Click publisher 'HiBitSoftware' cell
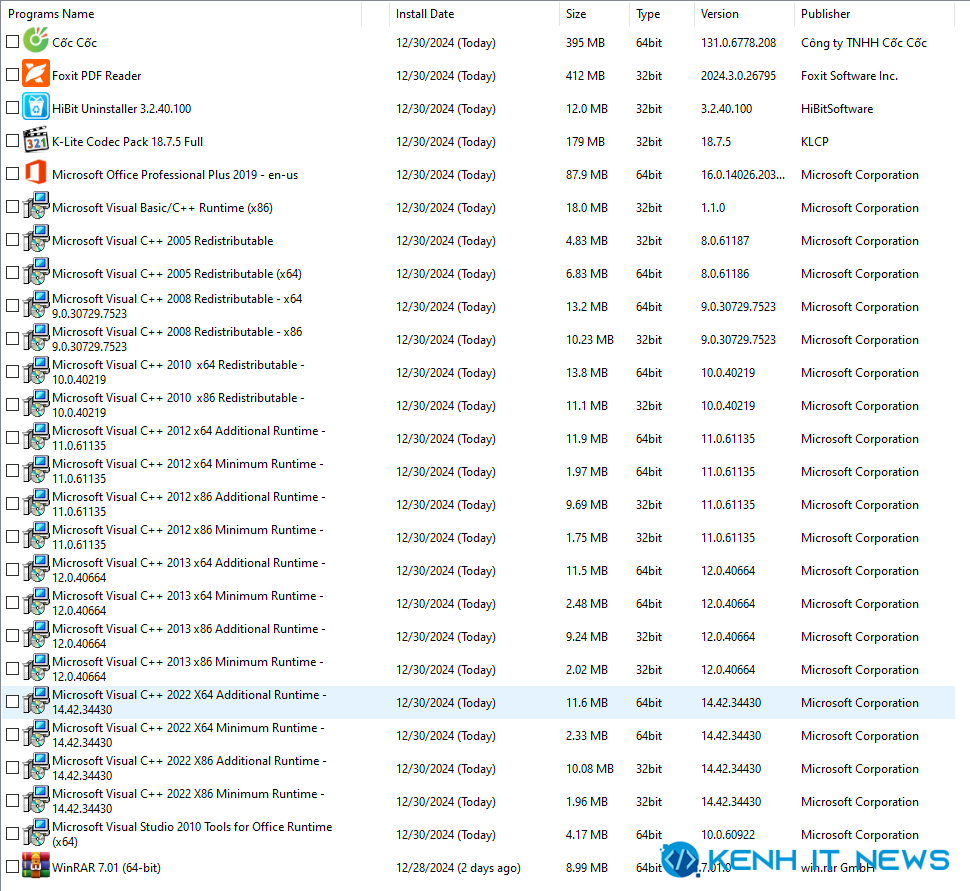The height and width of the screenshot is (891, 970). tap(837, 109)
